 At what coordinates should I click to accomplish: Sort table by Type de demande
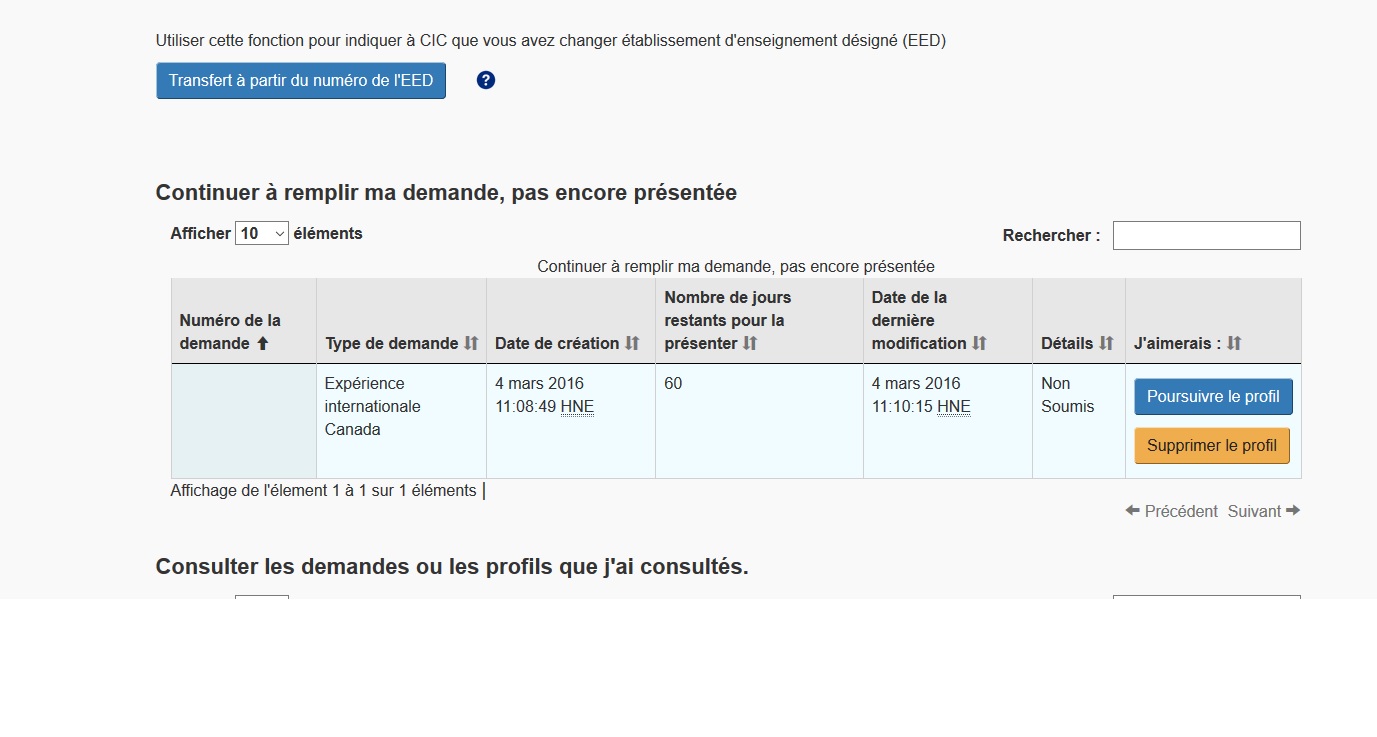tap(471, 344)
